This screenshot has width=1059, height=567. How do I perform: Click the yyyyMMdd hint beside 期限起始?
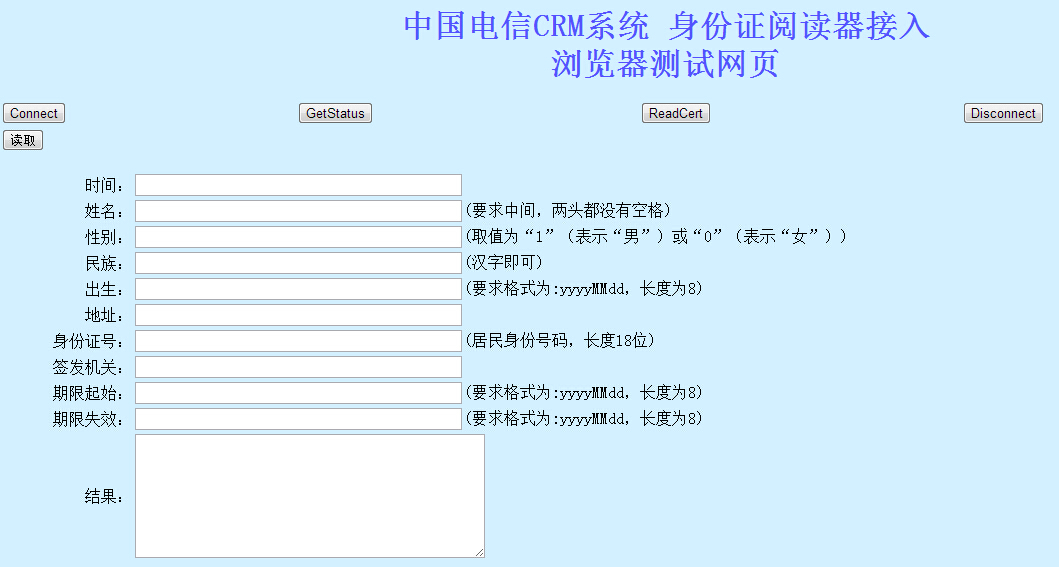(584, 393)
